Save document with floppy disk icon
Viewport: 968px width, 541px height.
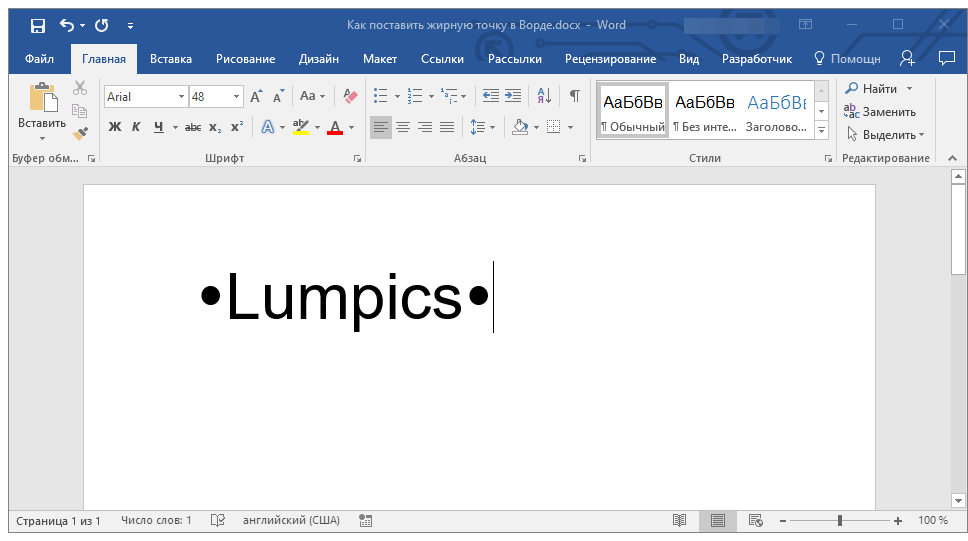[x=38, y=25]
